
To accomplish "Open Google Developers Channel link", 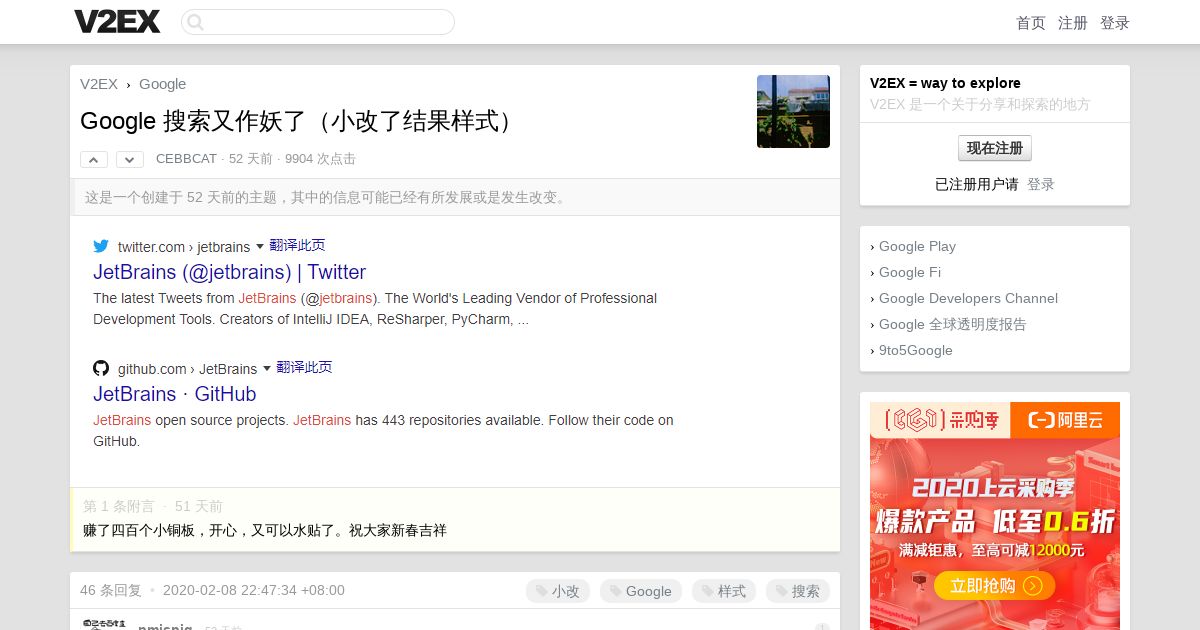I will [968, 298].
